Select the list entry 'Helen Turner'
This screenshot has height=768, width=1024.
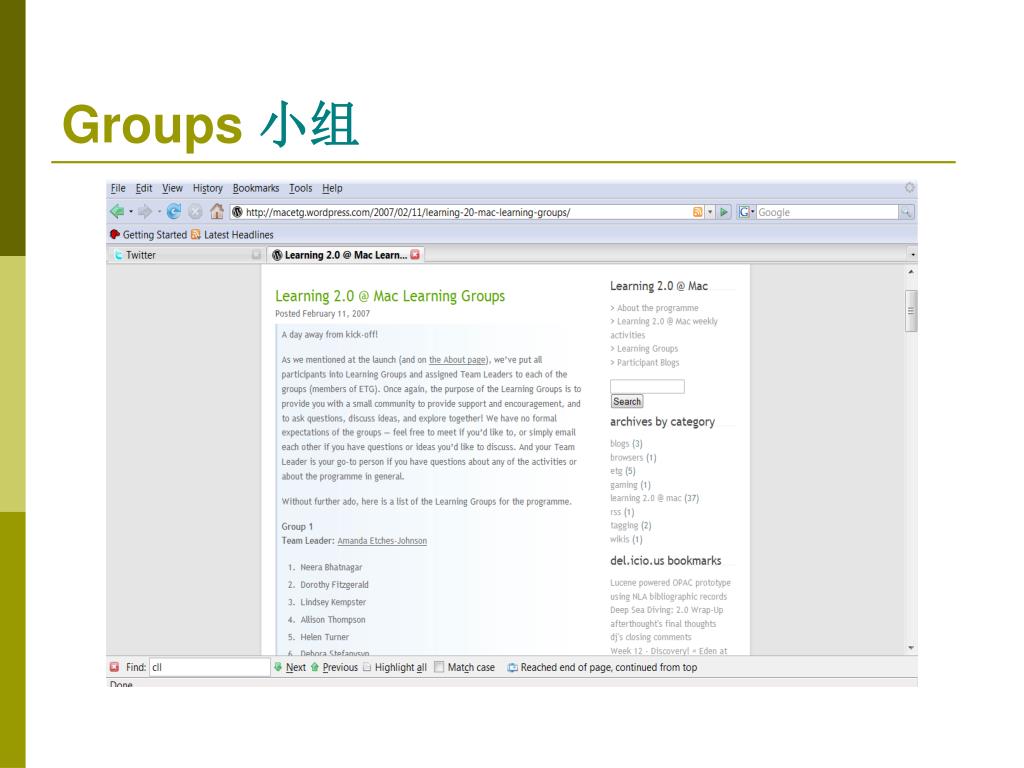tap(325, 637)
